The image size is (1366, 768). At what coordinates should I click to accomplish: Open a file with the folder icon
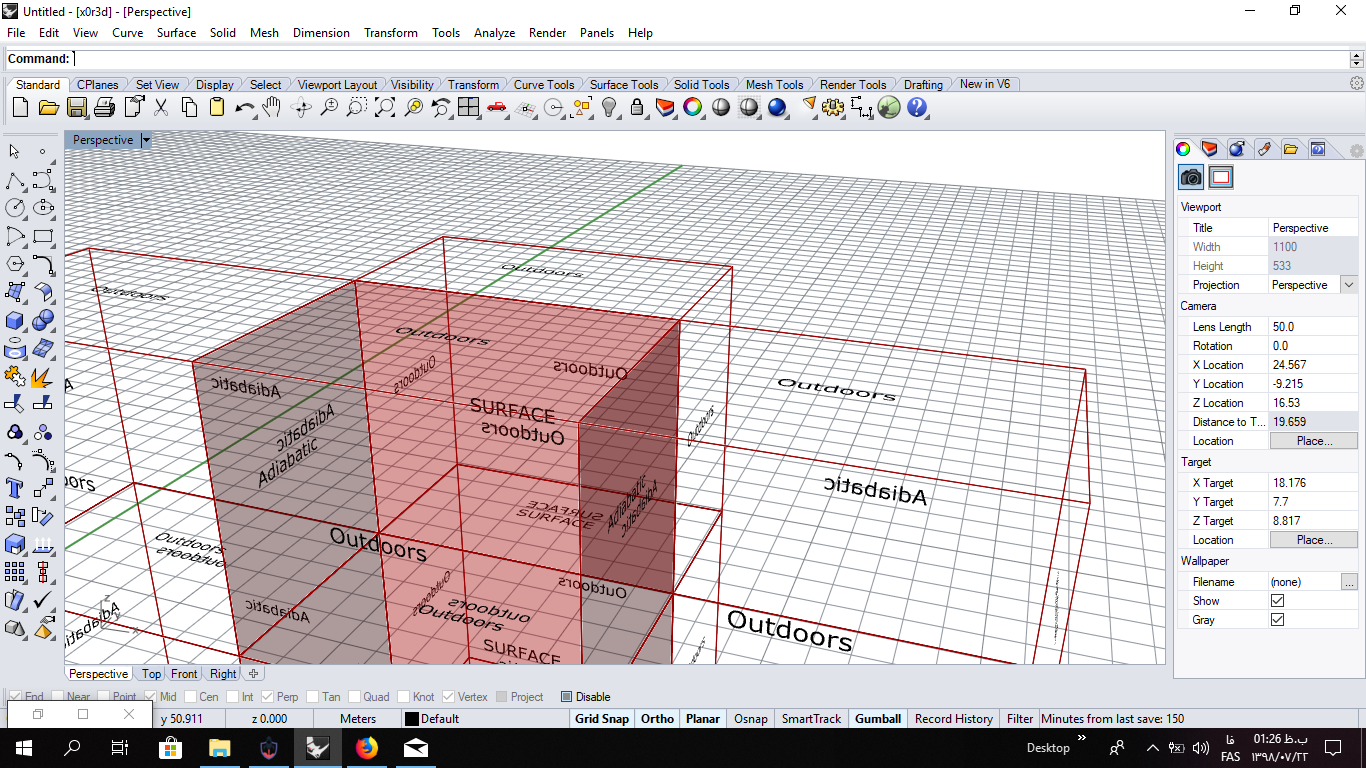pos(48,108)
